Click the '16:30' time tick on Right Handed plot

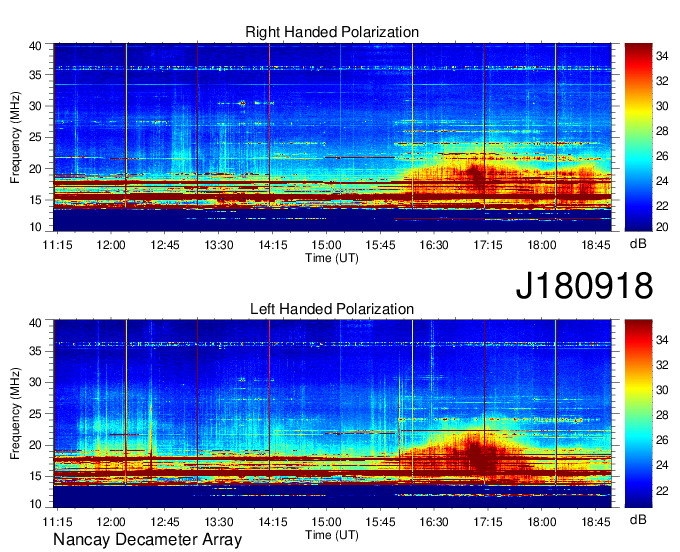click(434, 245)
